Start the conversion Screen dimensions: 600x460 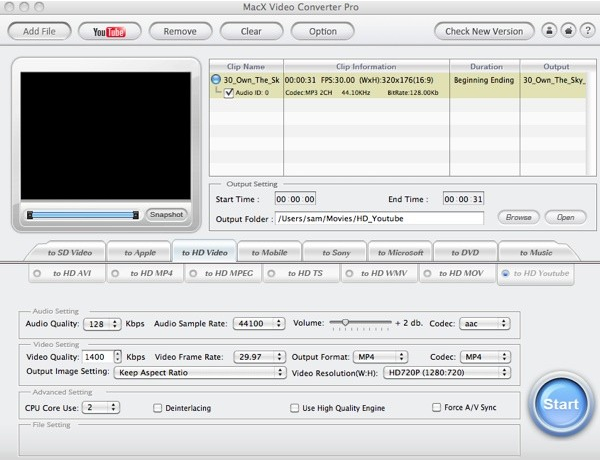[x=561, y=404]
